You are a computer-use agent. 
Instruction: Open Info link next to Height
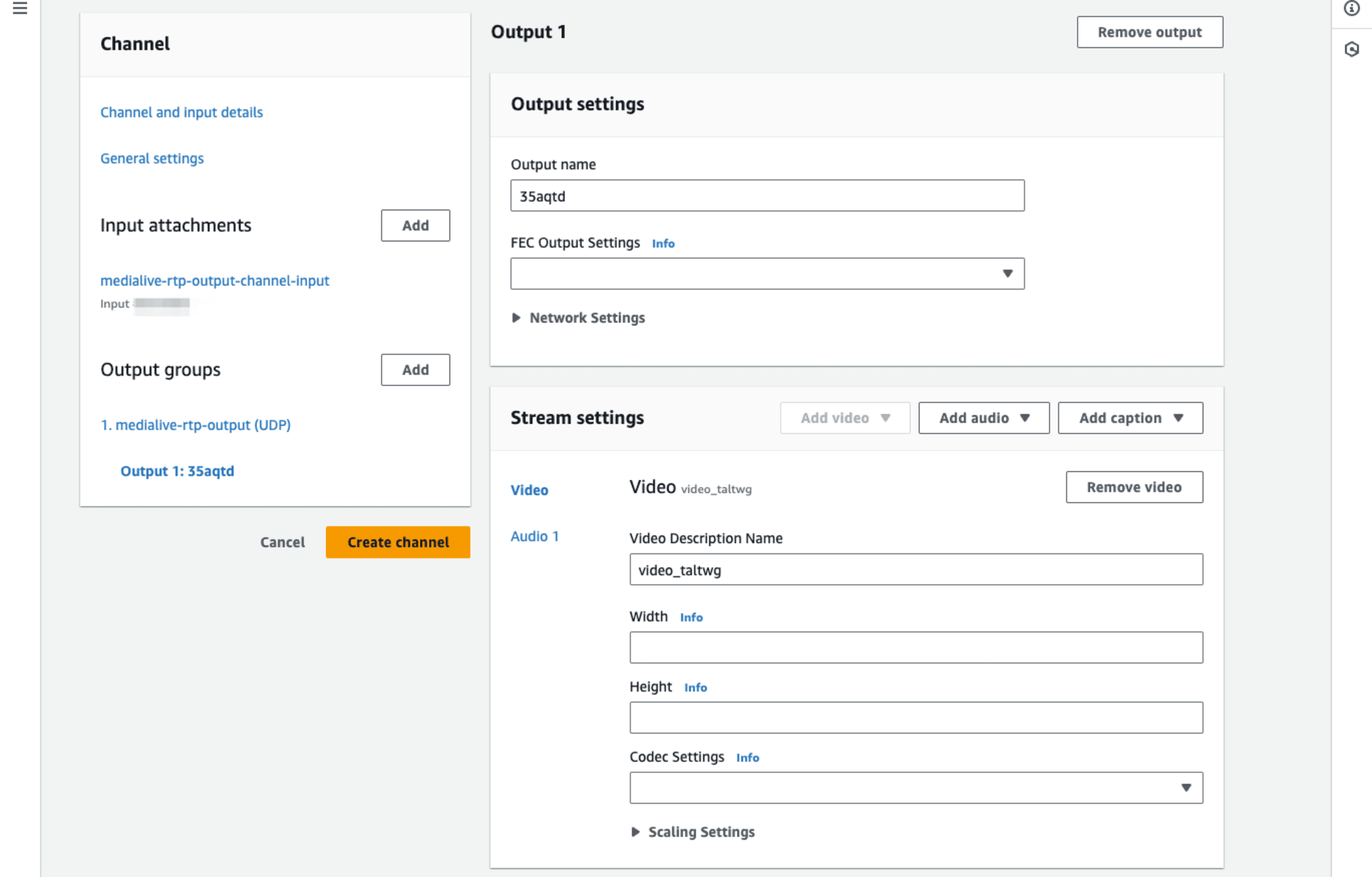click(x=695, y=687)
